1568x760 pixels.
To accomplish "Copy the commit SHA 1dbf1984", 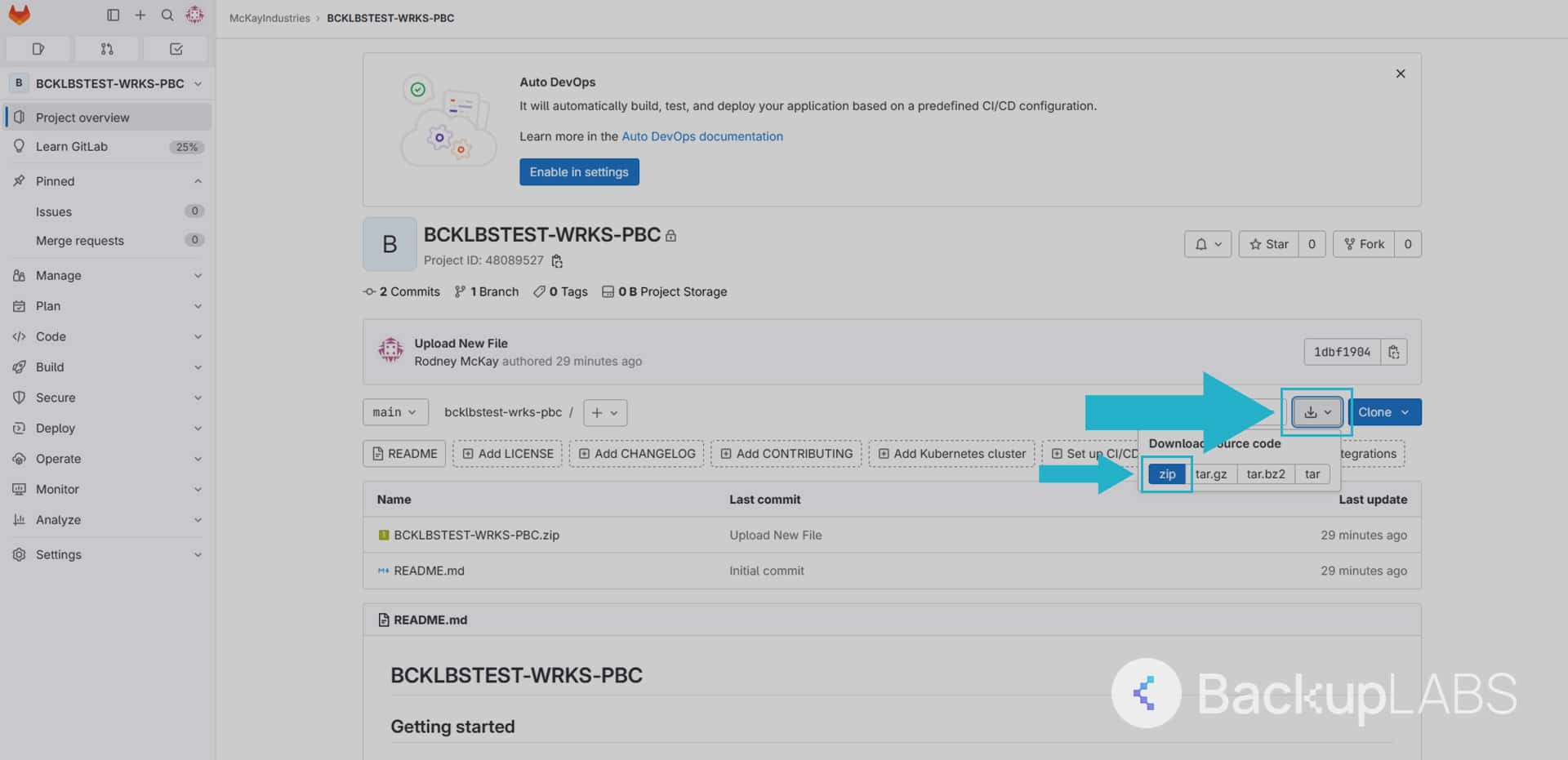I will click(x=1394, y=352).
